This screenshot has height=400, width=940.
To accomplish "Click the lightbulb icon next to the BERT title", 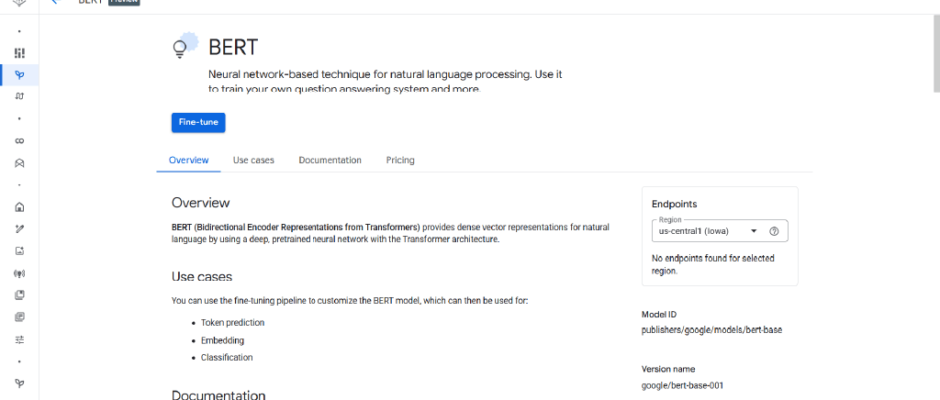I will coord(181,46).
